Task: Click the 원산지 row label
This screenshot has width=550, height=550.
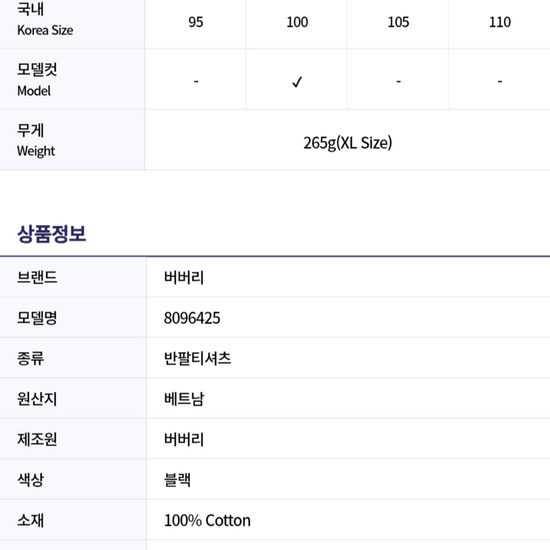Action: click(37, 399)
